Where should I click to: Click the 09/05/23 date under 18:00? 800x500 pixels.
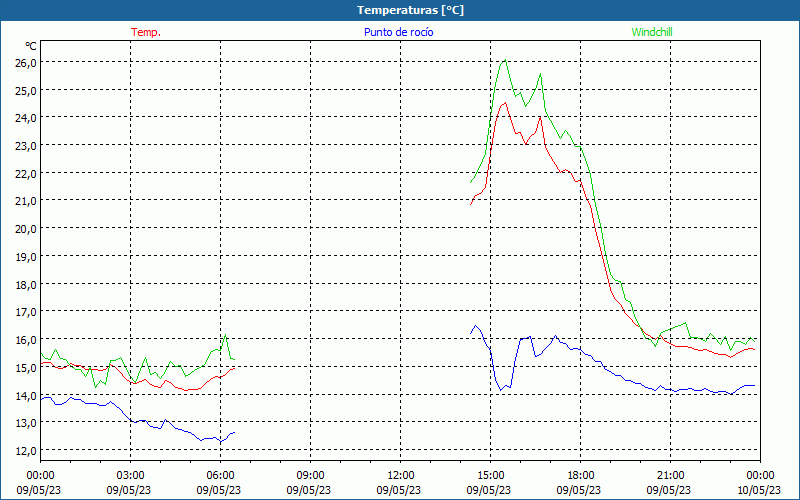coord(579,490)
